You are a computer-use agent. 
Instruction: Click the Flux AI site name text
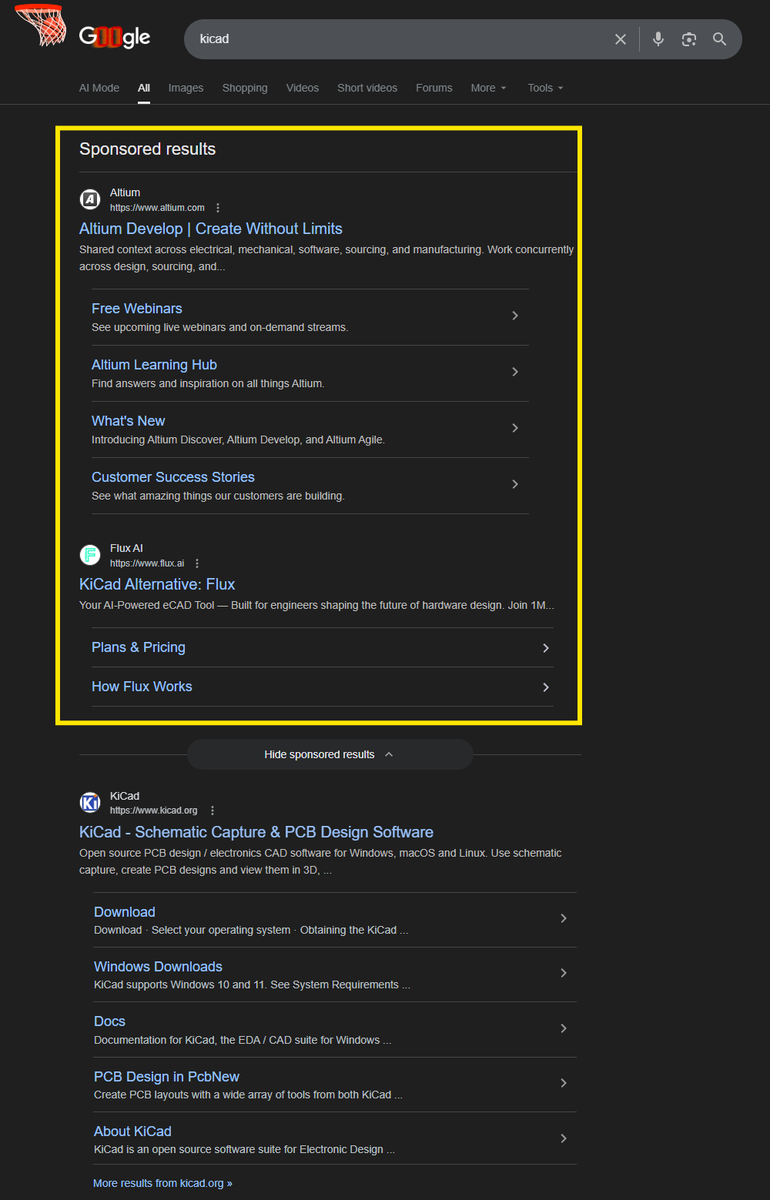point(127,549)
